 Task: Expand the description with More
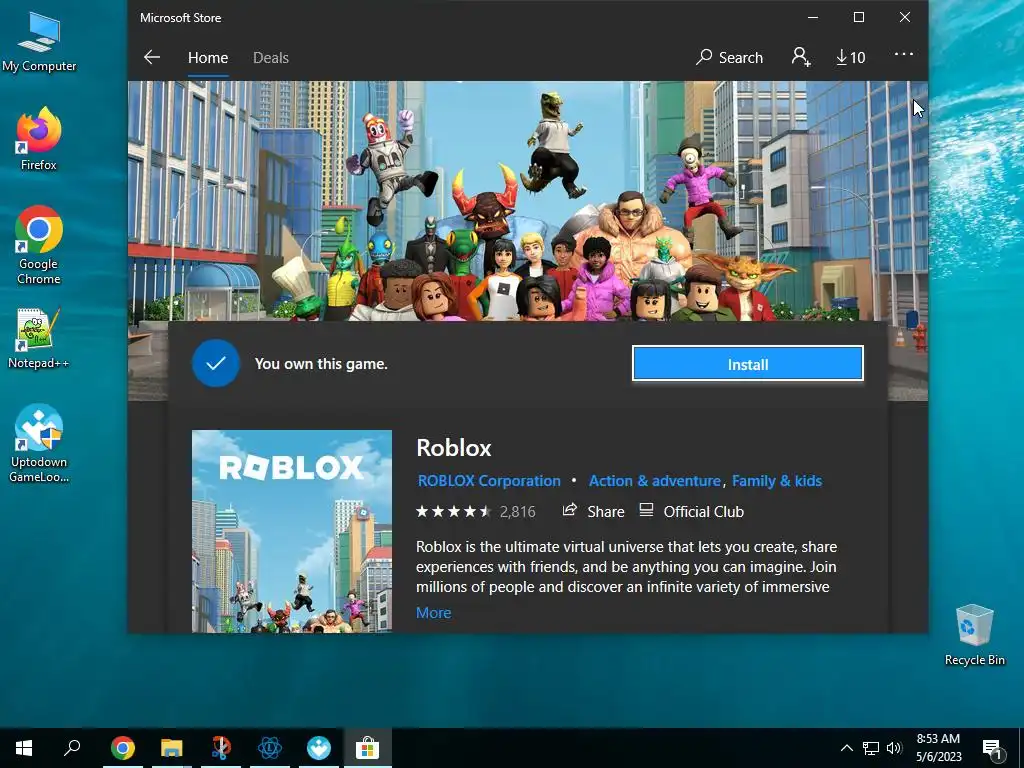[x=434, y=613]
